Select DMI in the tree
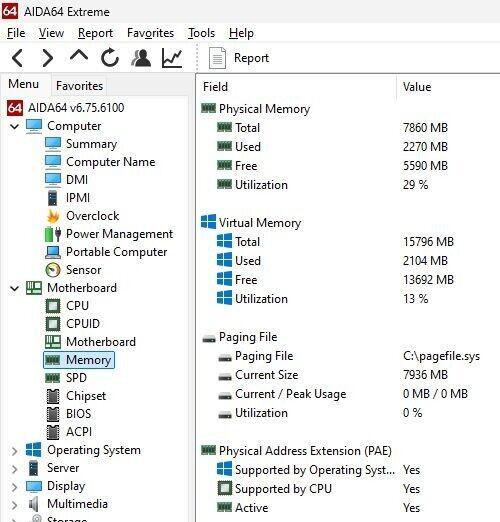The height and width of the screenshot is (522, 500). coord(77,180)
